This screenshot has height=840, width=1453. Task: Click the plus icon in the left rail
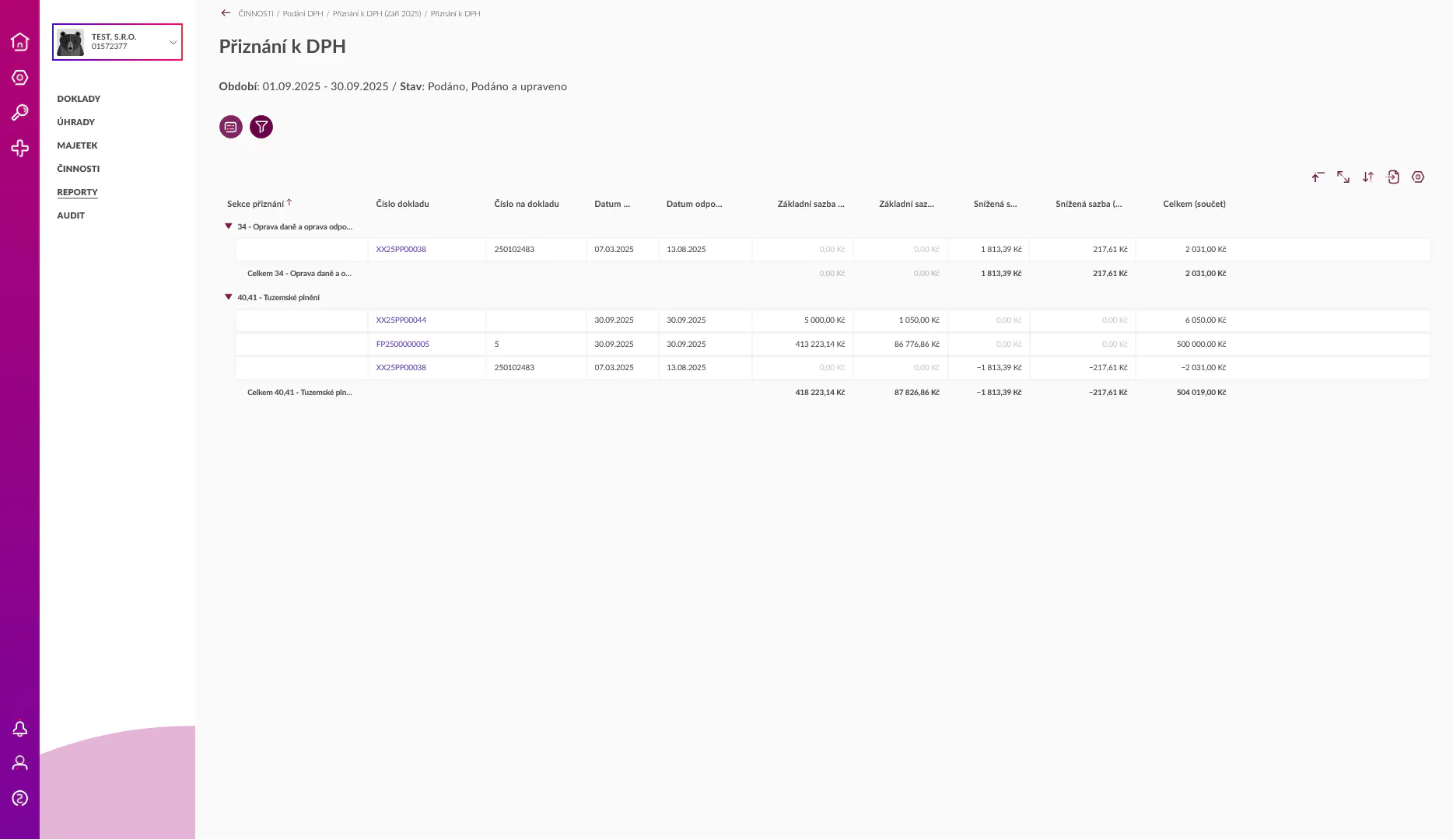click(x=20, y=149)
